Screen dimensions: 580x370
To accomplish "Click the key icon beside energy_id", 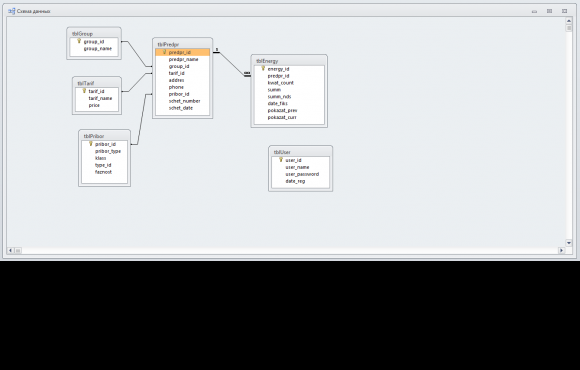I will (x=263, y=68).
